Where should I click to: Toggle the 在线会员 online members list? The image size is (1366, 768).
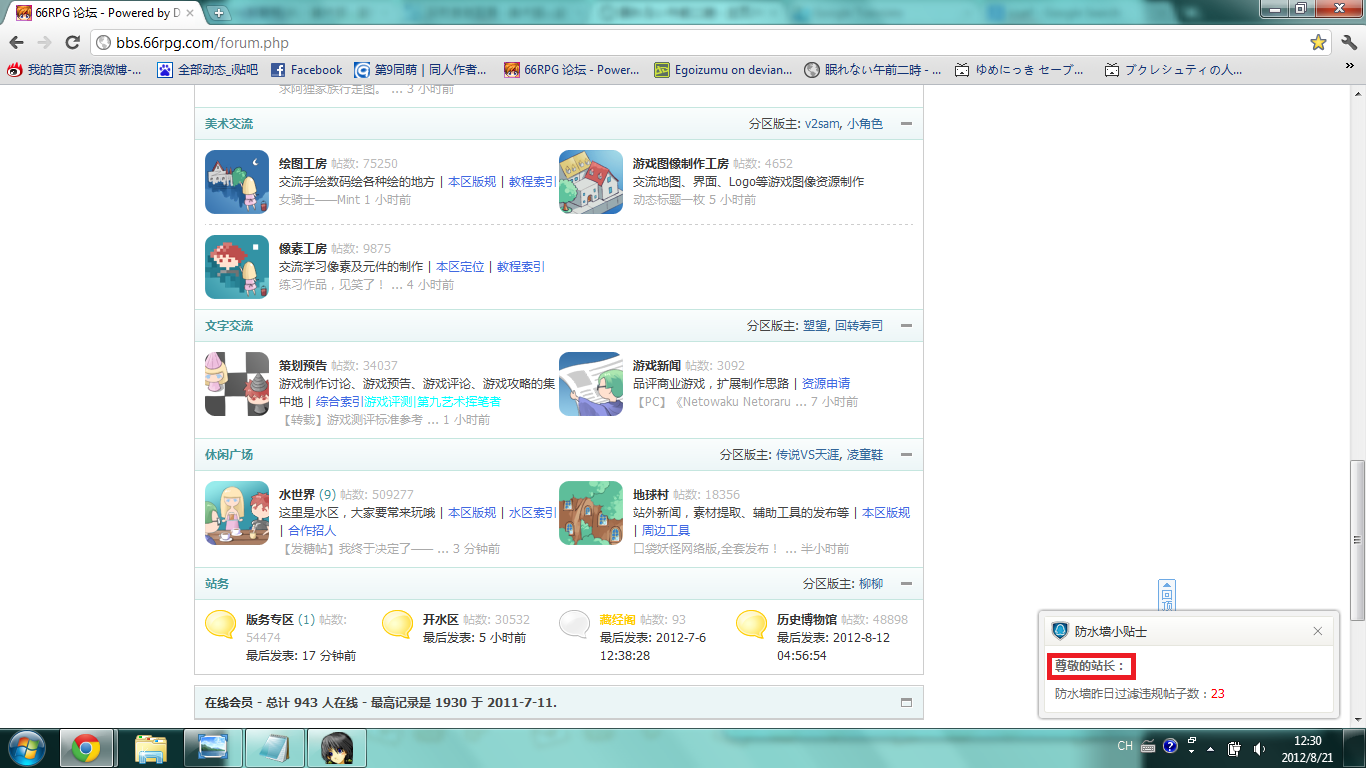point(906,703)
